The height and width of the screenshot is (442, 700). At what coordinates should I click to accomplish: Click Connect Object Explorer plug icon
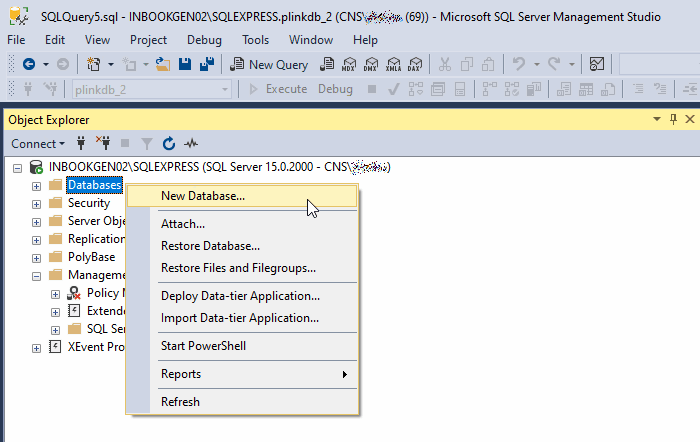pyautogui.click(x=81, y=144)
